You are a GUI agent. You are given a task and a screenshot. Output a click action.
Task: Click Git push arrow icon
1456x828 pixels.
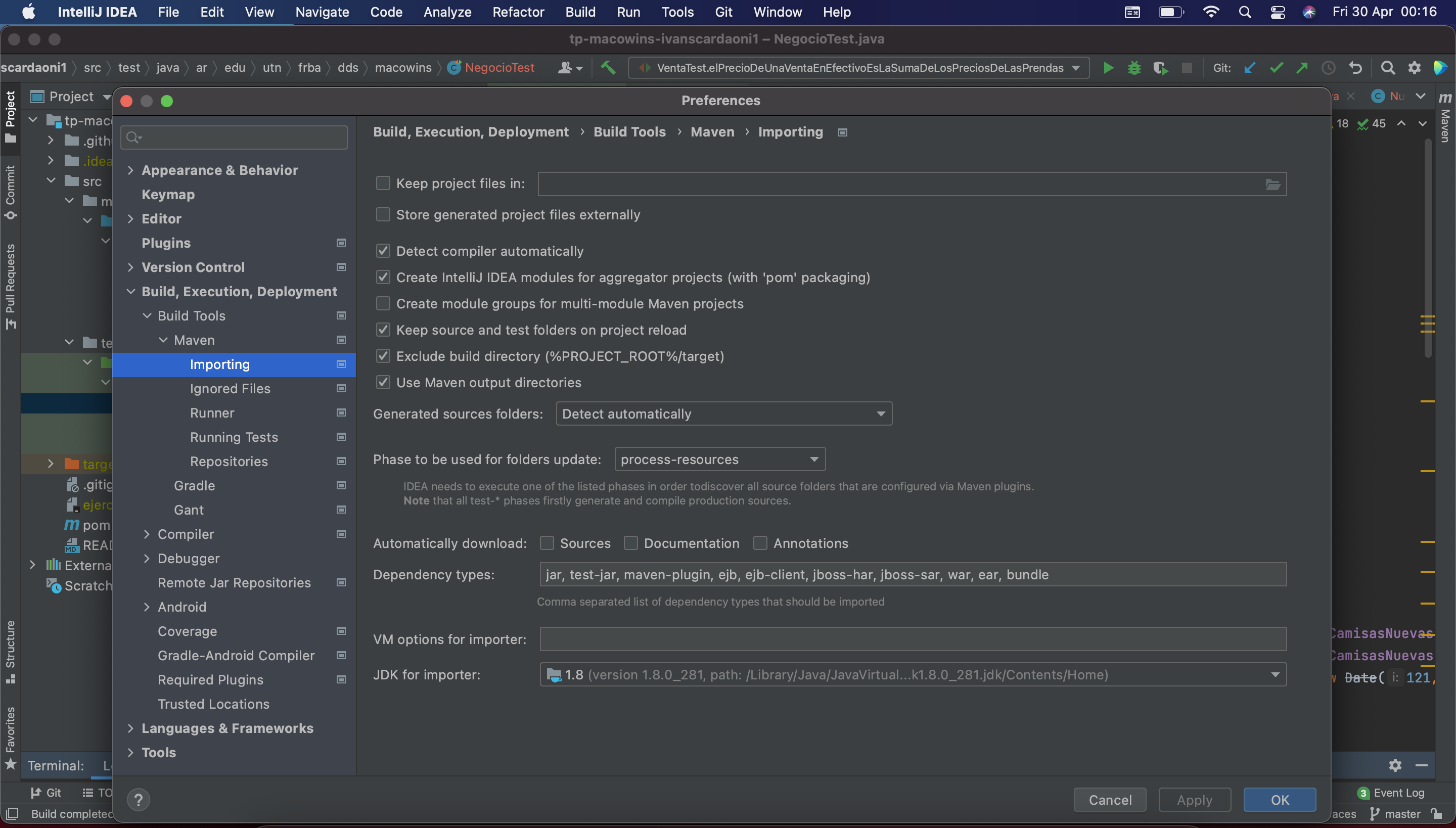[x=1302, y=68]
